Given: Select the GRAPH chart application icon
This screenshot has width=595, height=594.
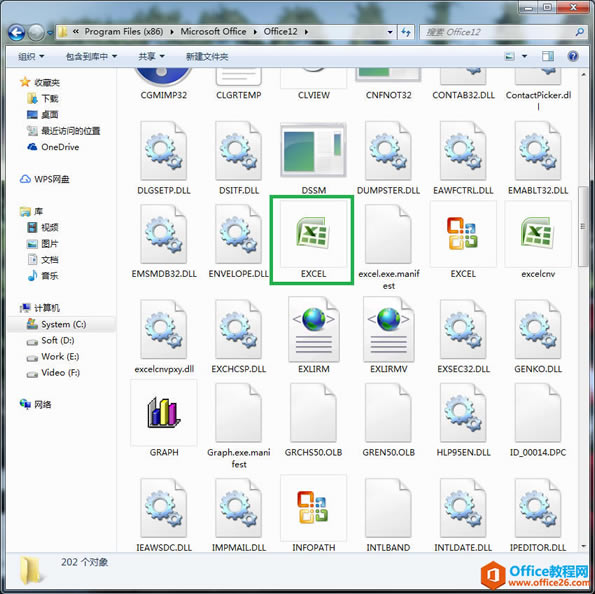Looking at the screenshot, I should click(x=164, y=413).
